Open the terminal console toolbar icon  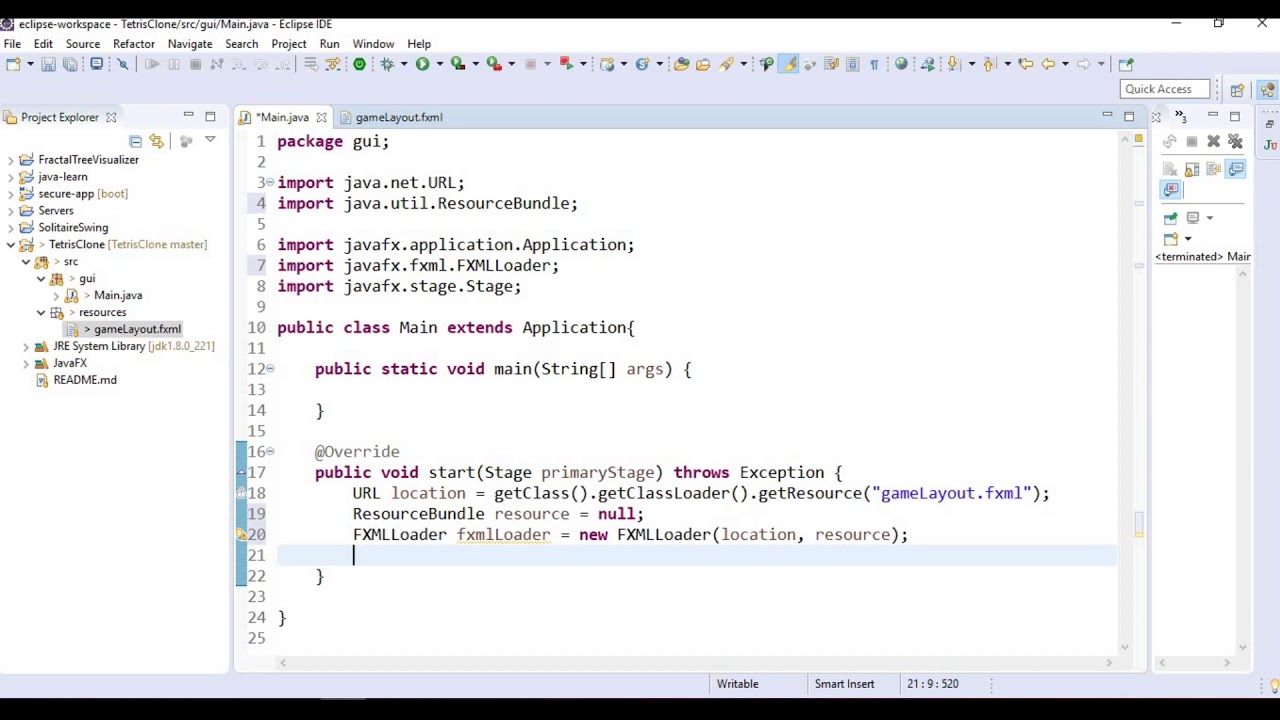tap(97, 64)
